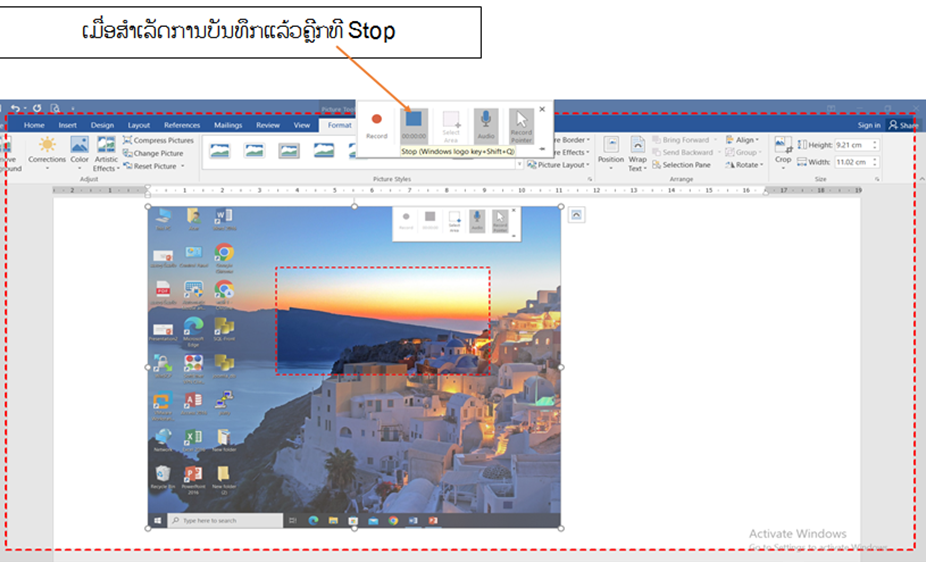Click the Stop recording button
Image resolution: width=926 pixels, height=562 pixels.
click(x=413, y=121)
